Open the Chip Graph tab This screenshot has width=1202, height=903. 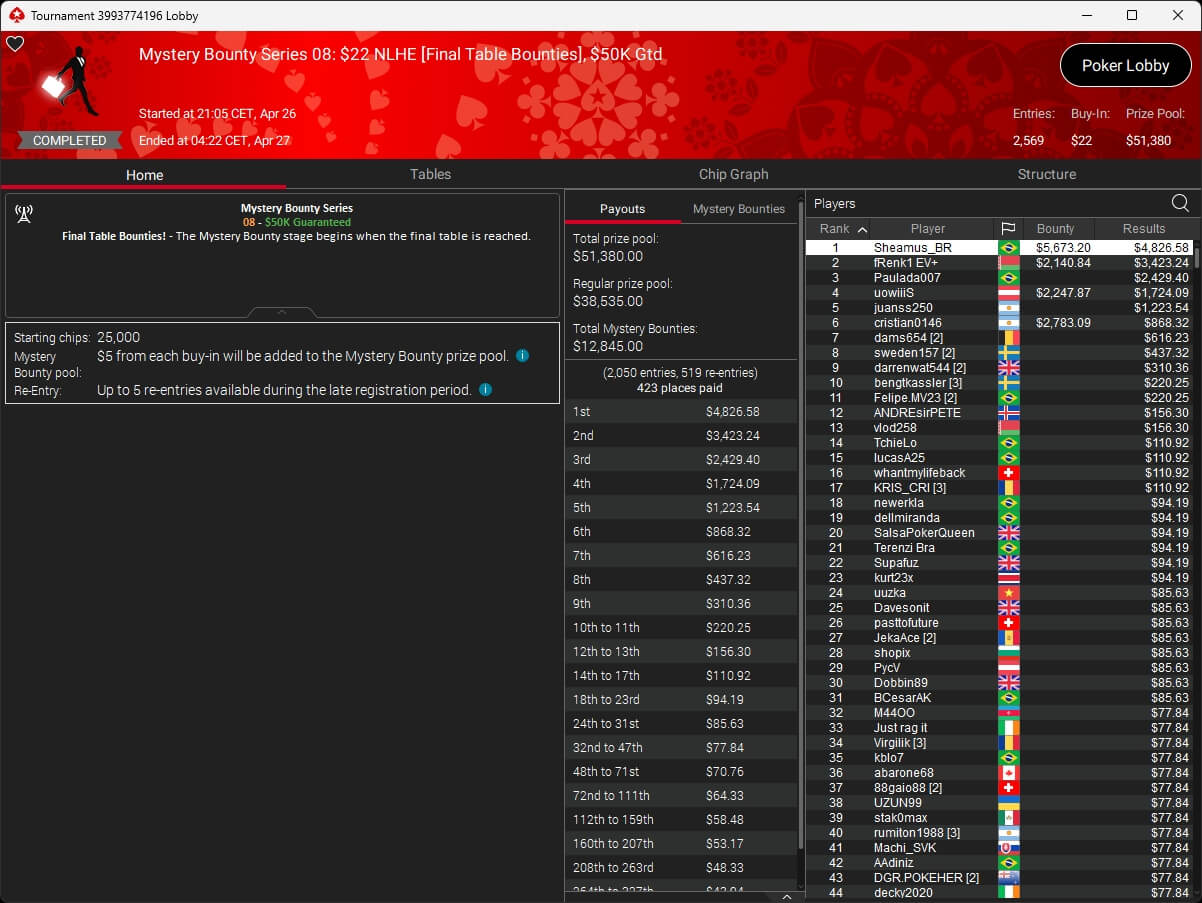[x=733, y=174]
